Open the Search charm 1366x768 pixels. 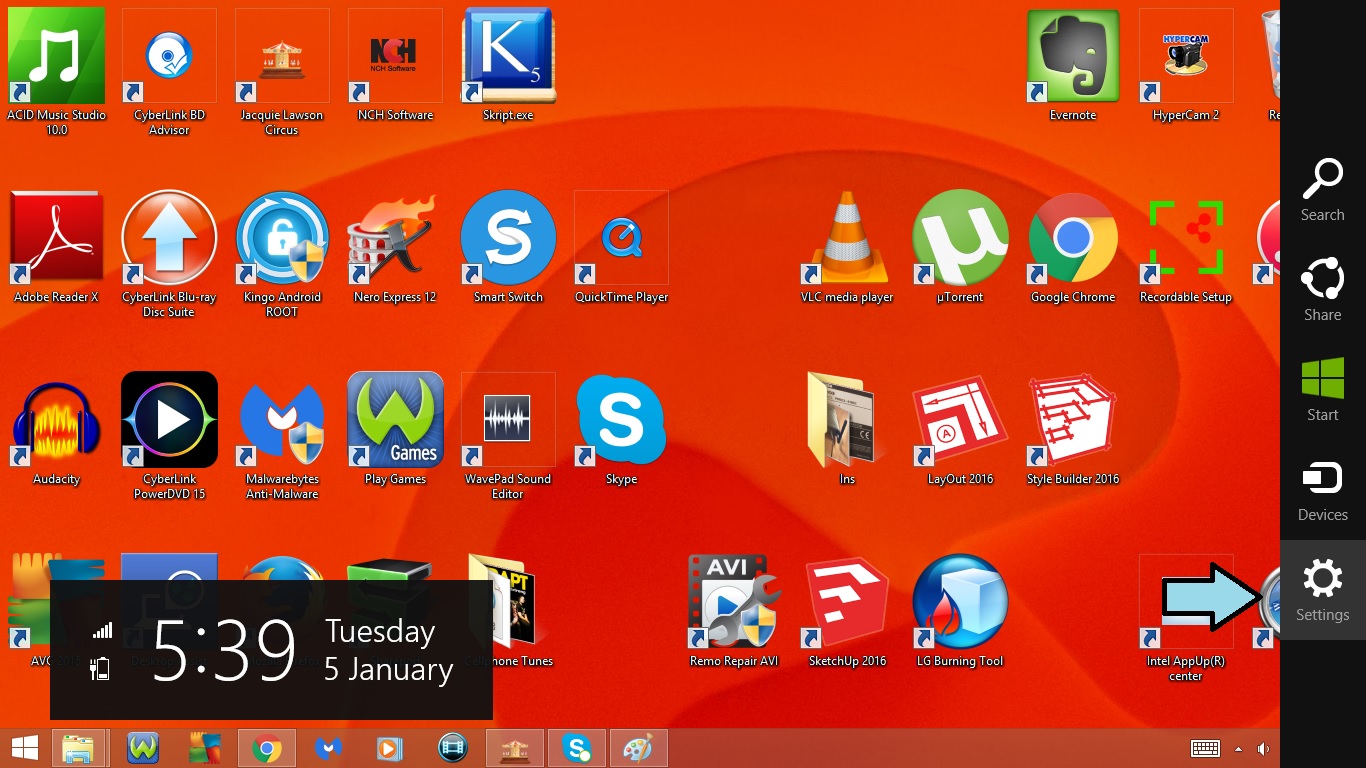click(x=1322, y=190)
